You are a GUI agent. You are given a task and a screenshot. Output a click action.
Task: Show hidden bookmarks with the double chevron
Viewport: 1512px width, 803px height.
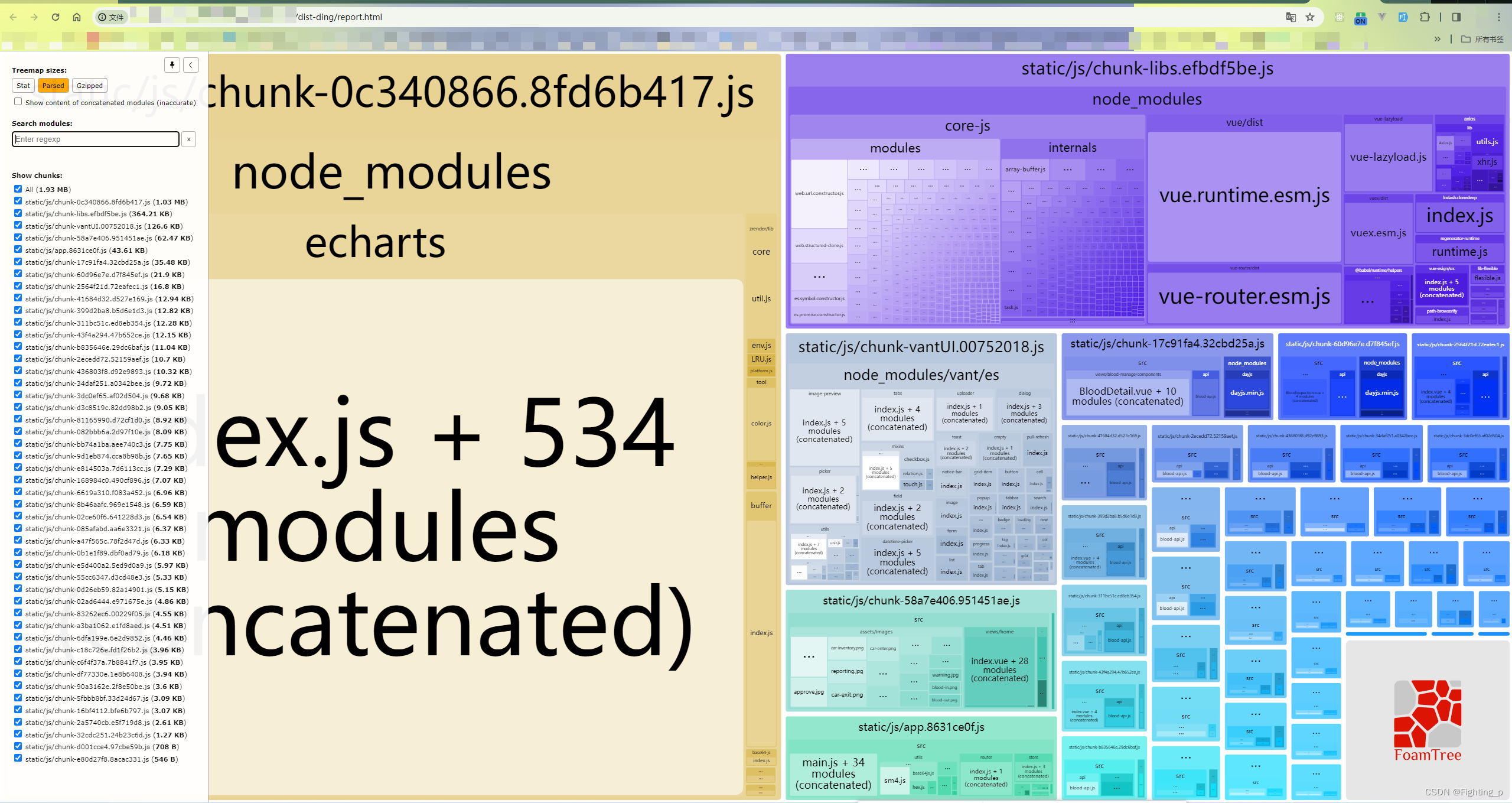click(x=1438, y=39)
